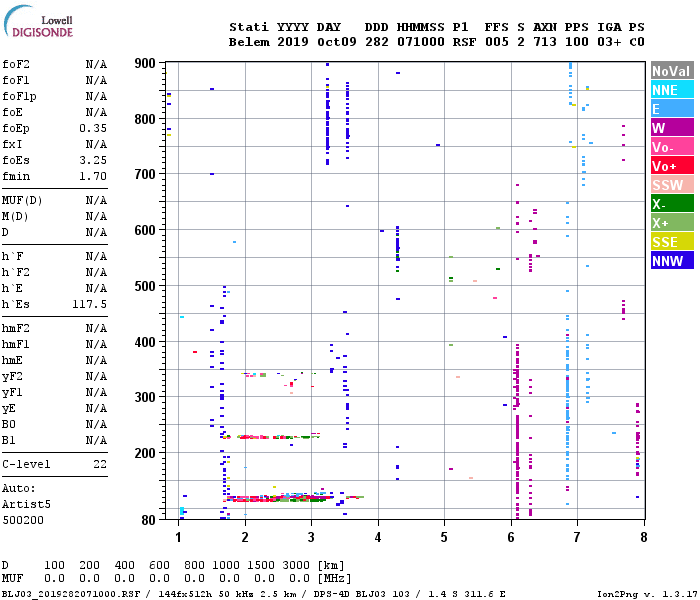Select the yellow SSE legend swatch
The image size is (700, 600).
click(672, 242)
